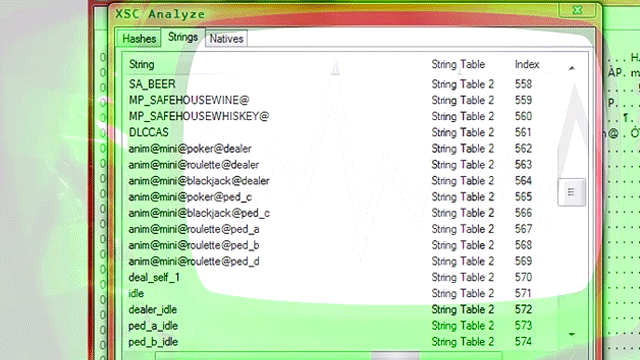This screenshot has height=360, width=640.
Task: Open the Natives tab
Action: pyautogui.click(x=226, y=39)
